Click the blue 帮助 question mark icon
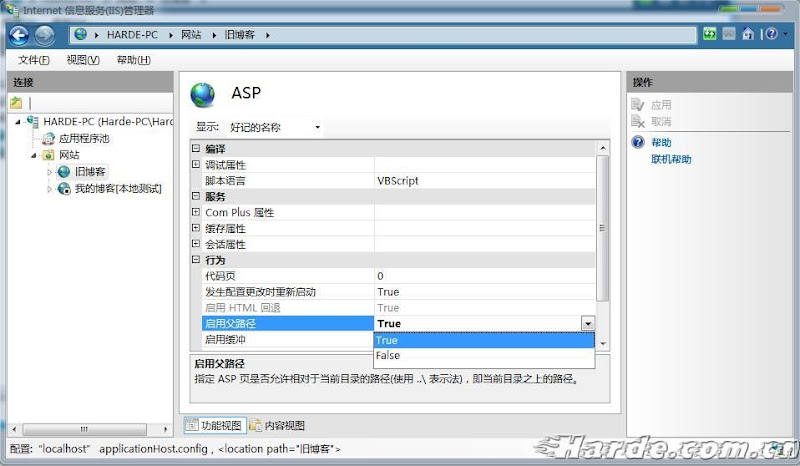This screenshot has height=466, width=800. [x=638, y=142]
